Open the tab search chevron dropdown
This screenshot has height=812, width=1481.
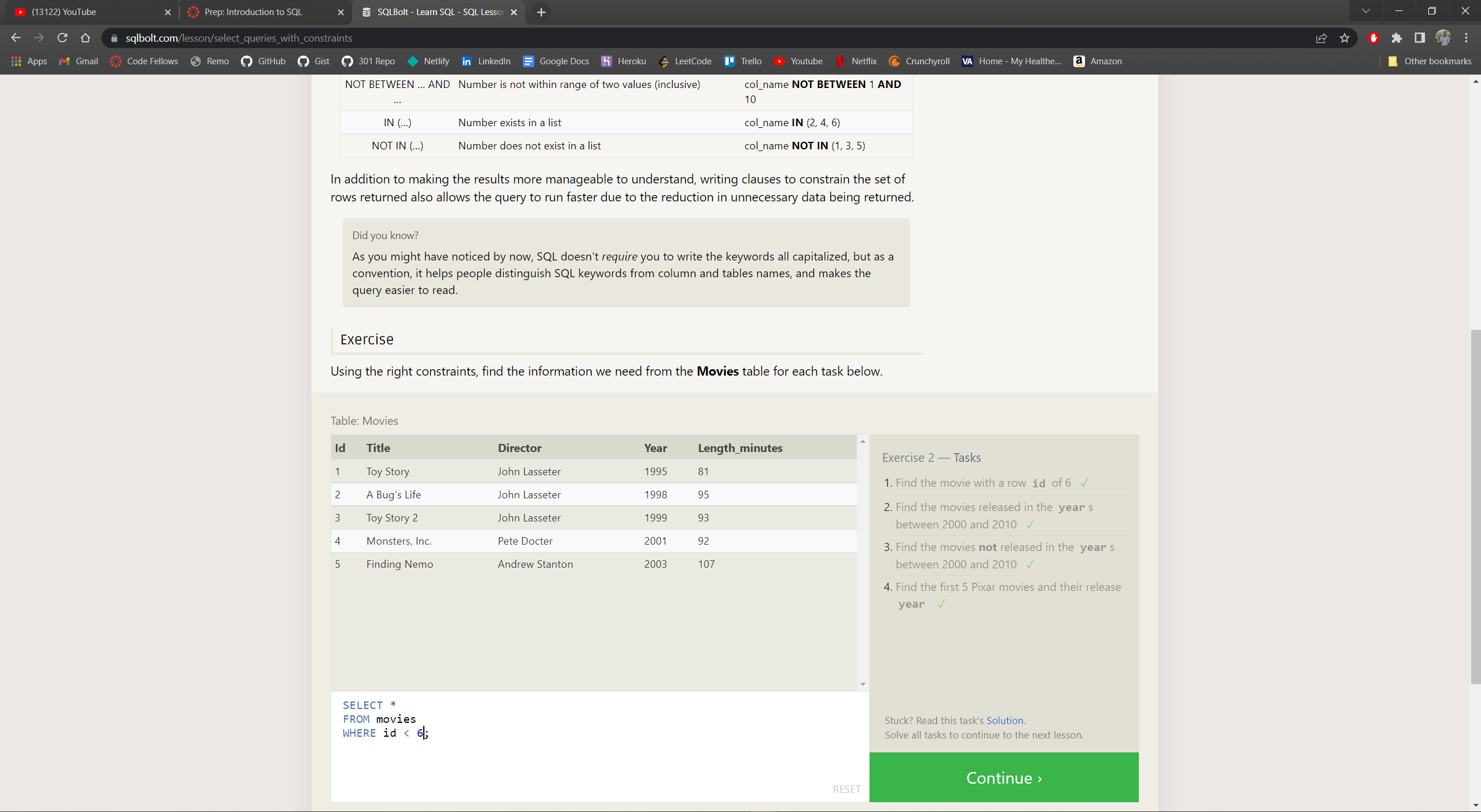[1366, 12]
